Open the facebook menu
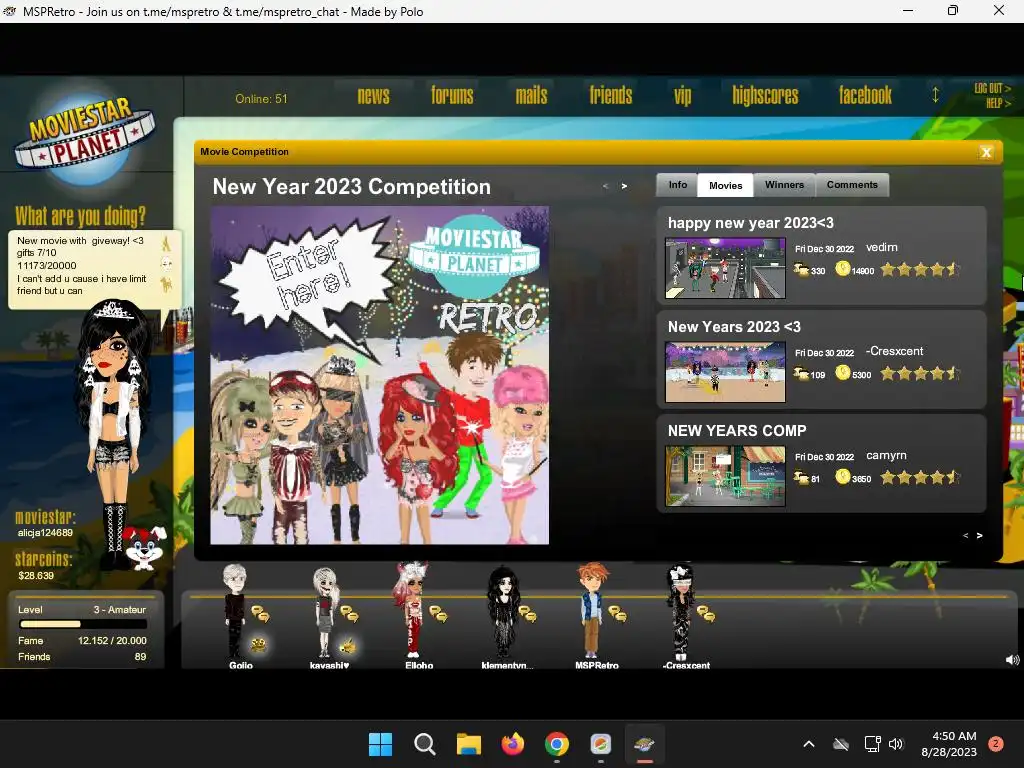The height and width of the screenshot is (768, 1024). (865, 96)
